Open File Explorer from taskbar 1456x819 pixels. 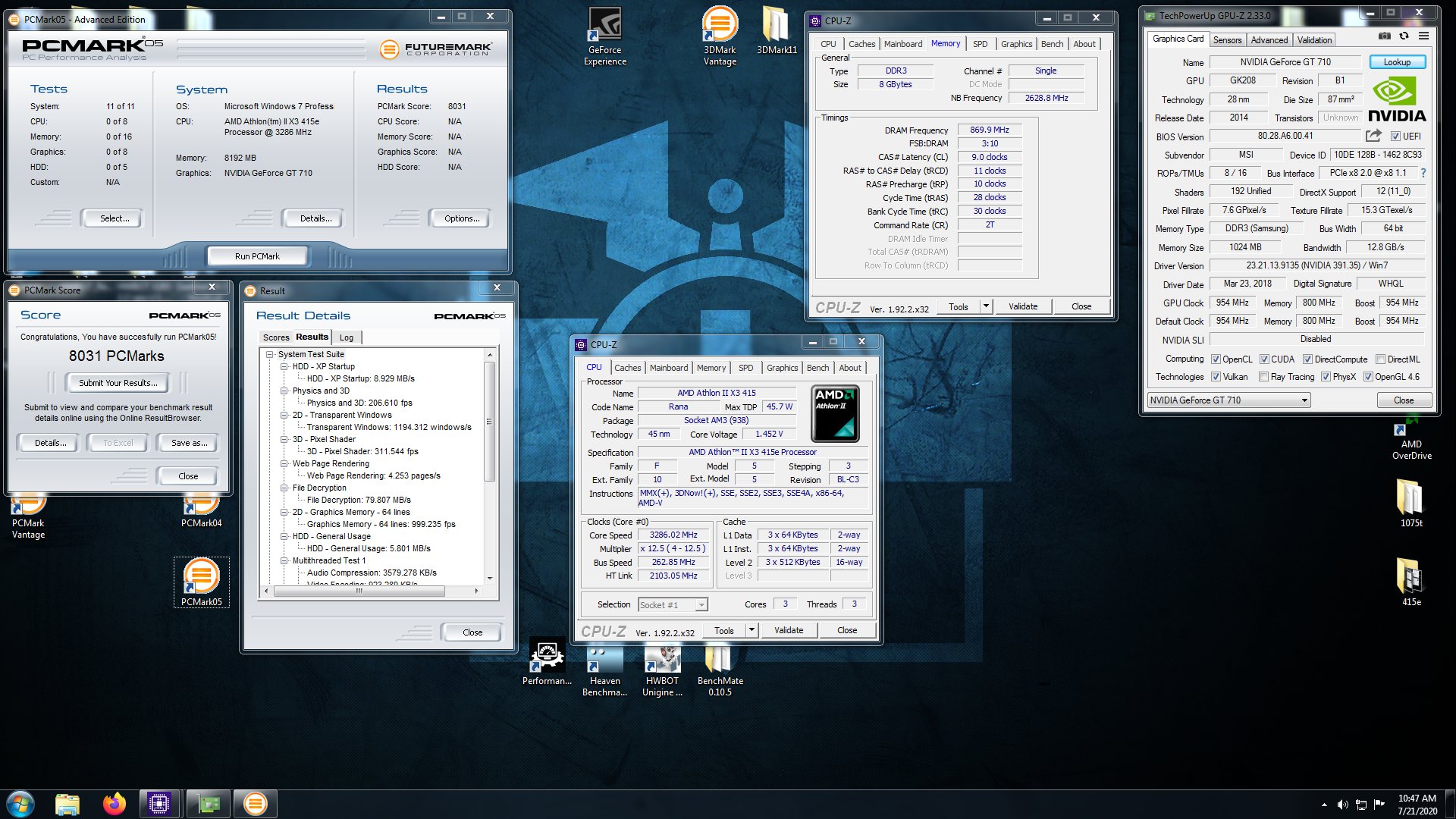67,804
